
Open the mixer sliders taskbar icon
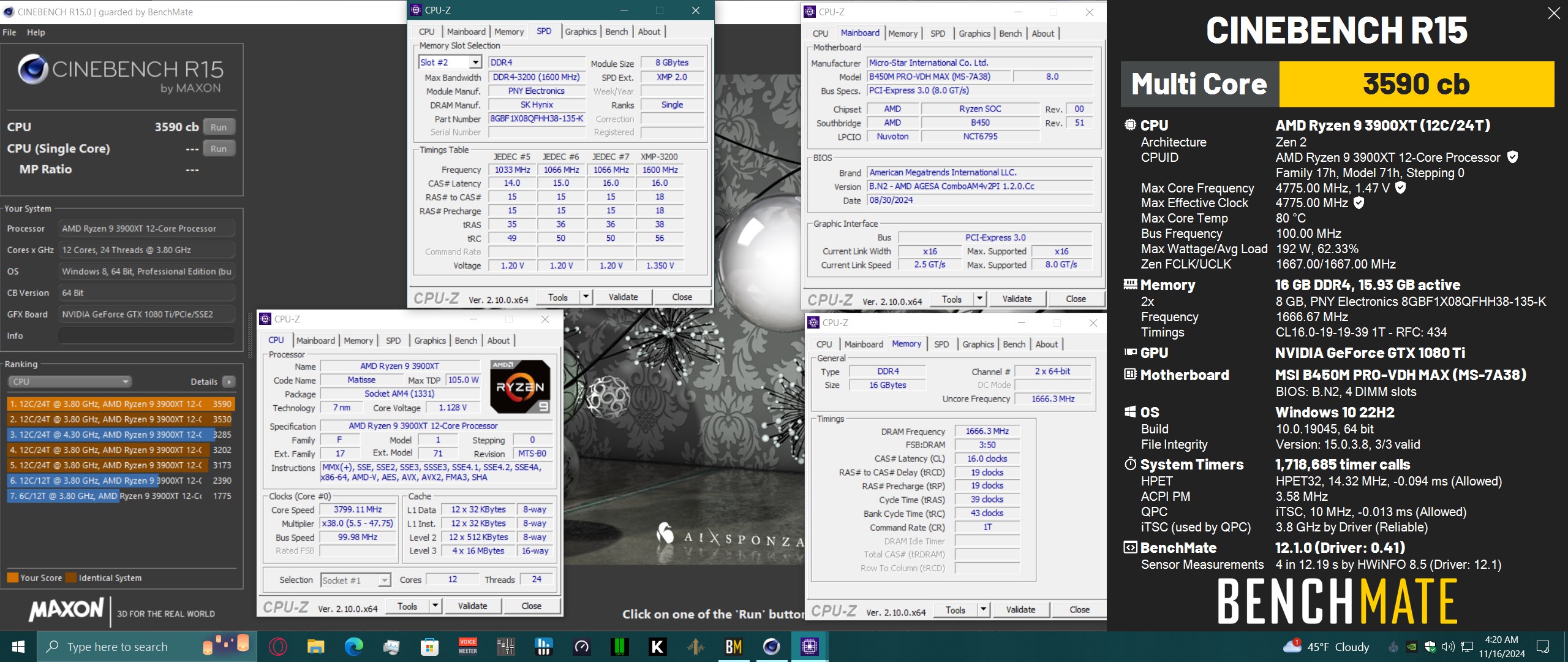(x=505, y=647)
